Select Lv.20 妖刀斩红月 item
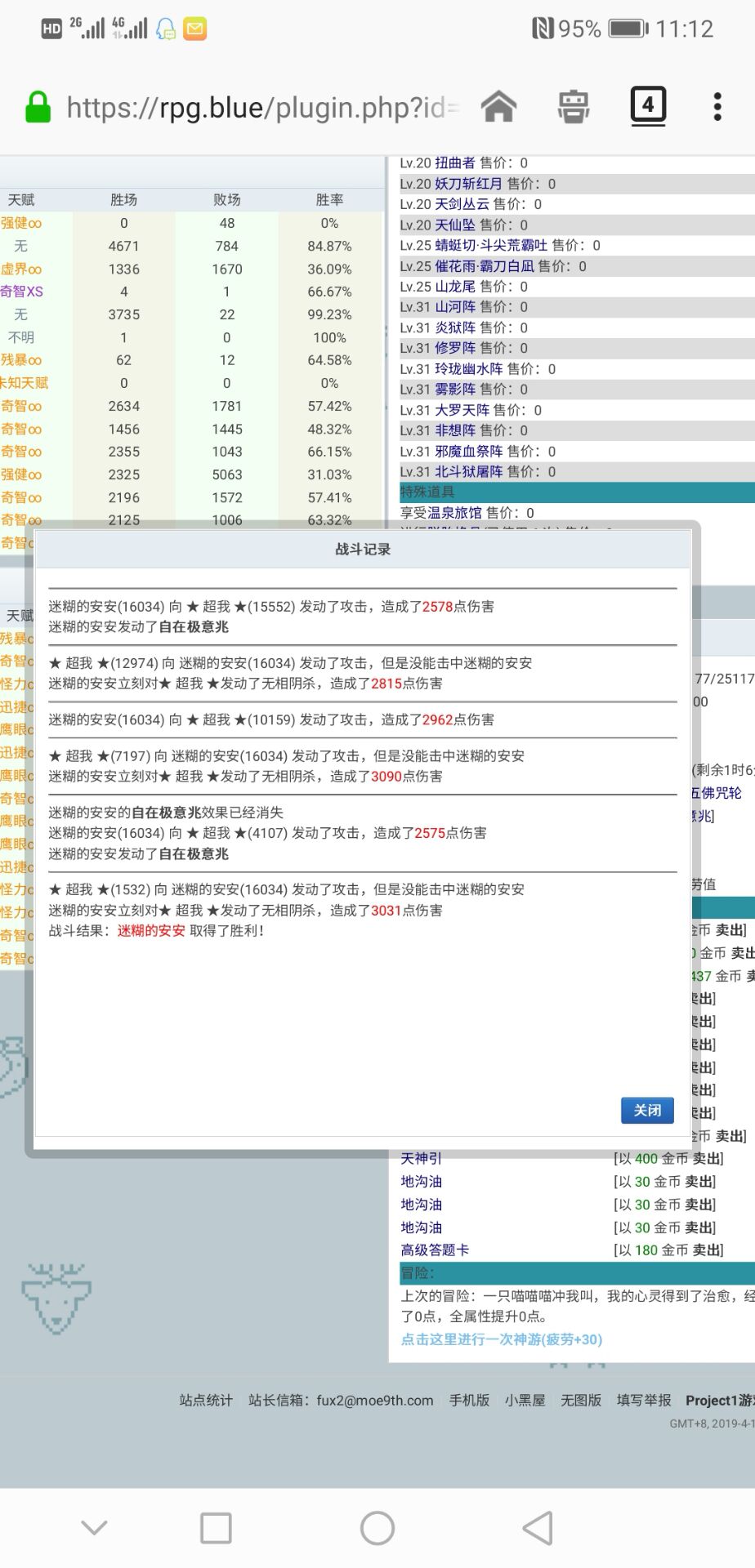The height and width of the screenshot is (1568, 755). pos(468,184)
